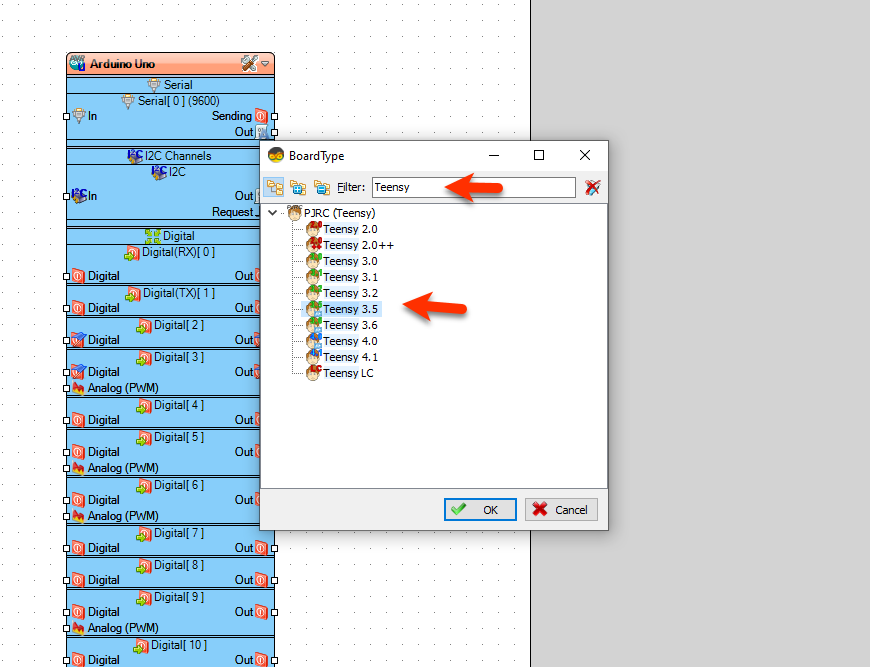
Task: Cancel the BoardType dialog
Action: (x=561, y=509)
